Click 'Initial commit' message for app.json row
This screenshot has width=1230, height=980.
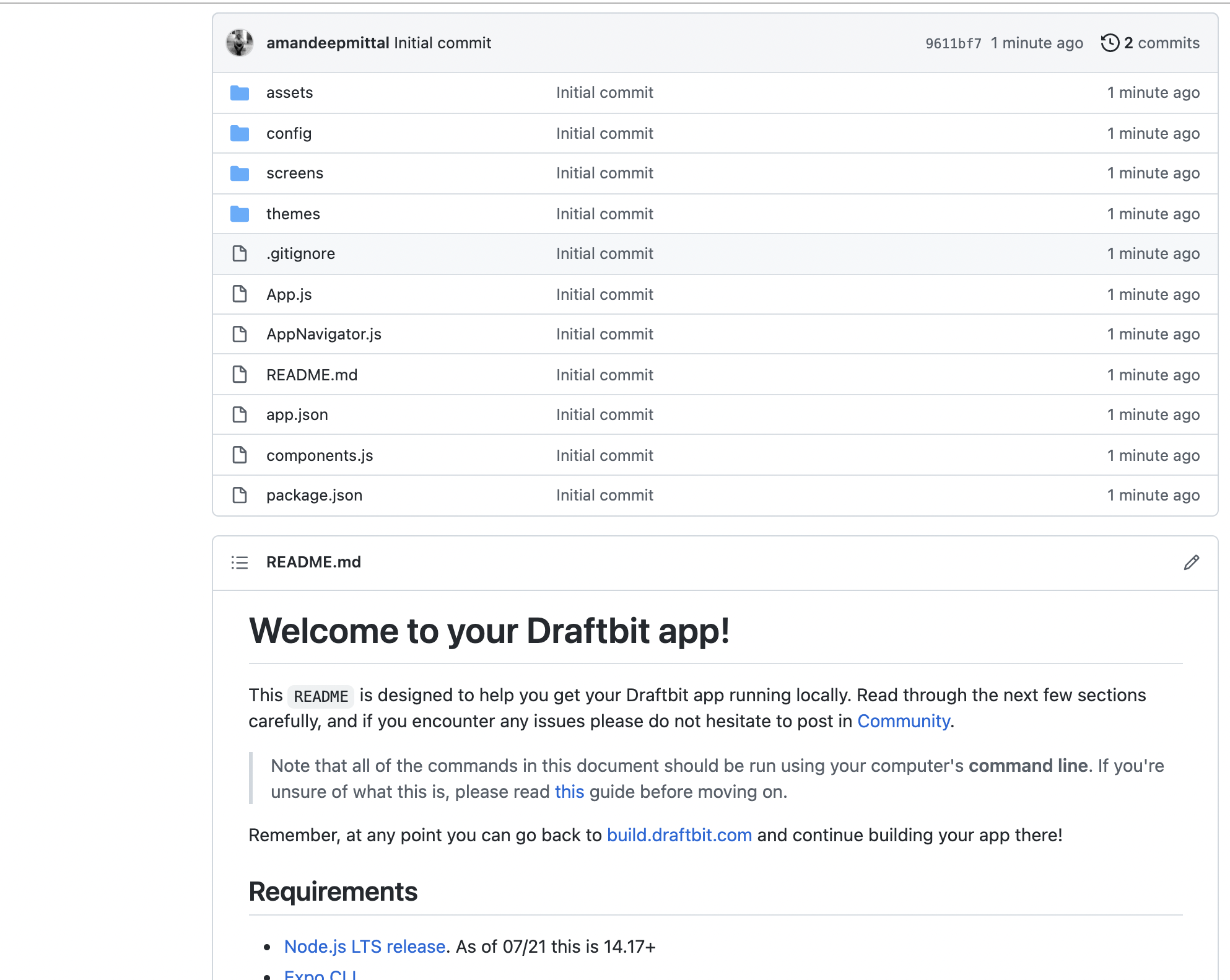tap(604, 414)
